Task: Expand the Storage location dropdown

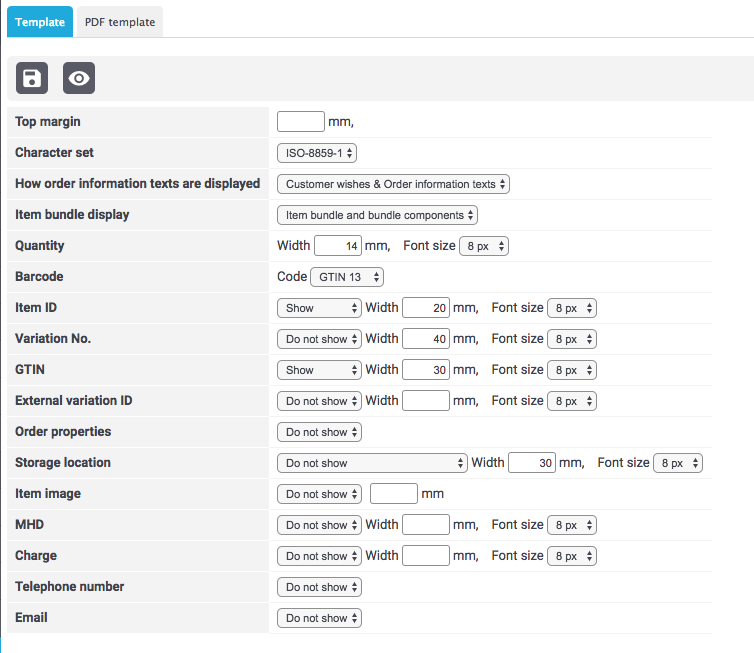Action: [372, 463]
